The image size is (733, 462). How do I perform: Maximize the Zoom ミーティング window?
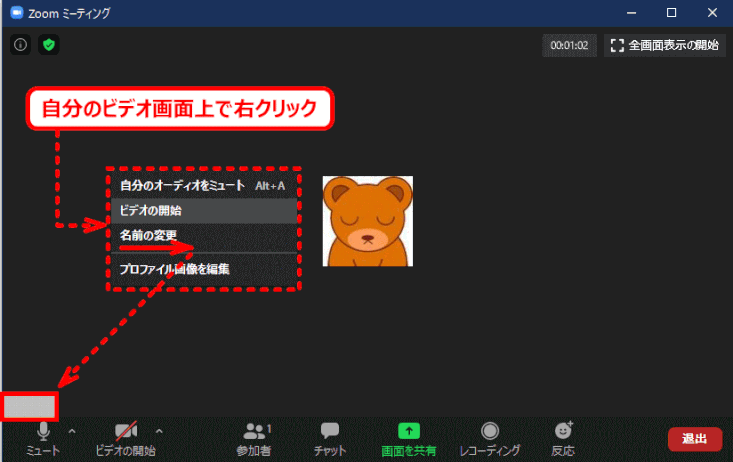click(671, 13)
